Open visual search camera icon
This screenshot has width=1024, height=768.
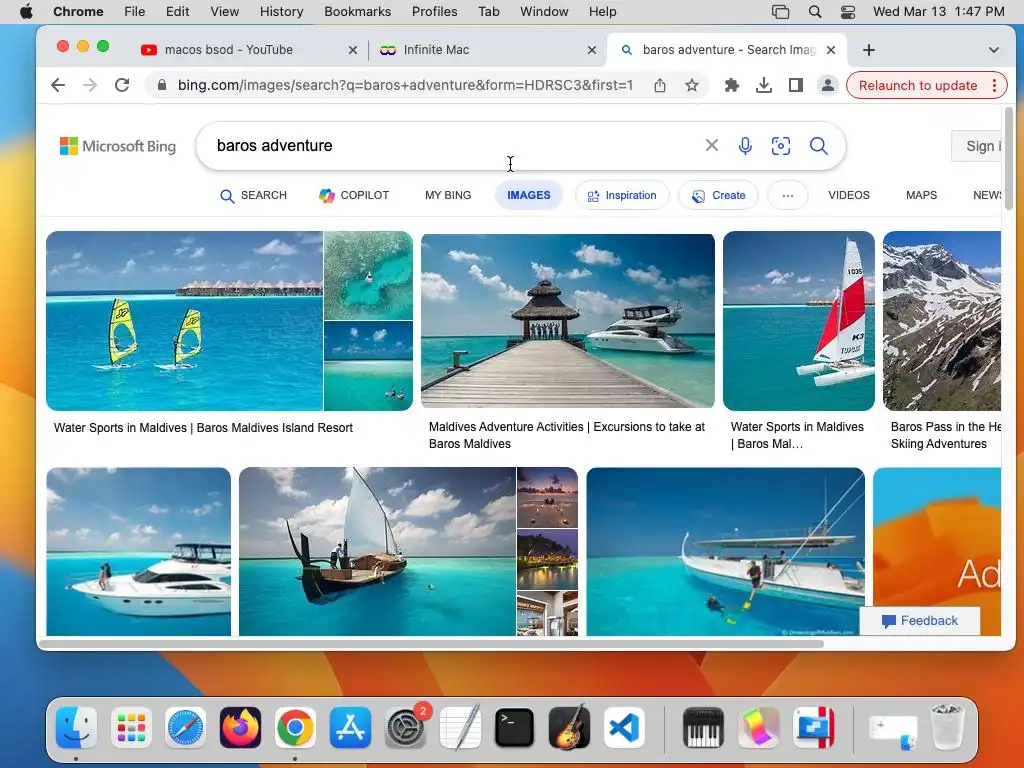point(780,146)
